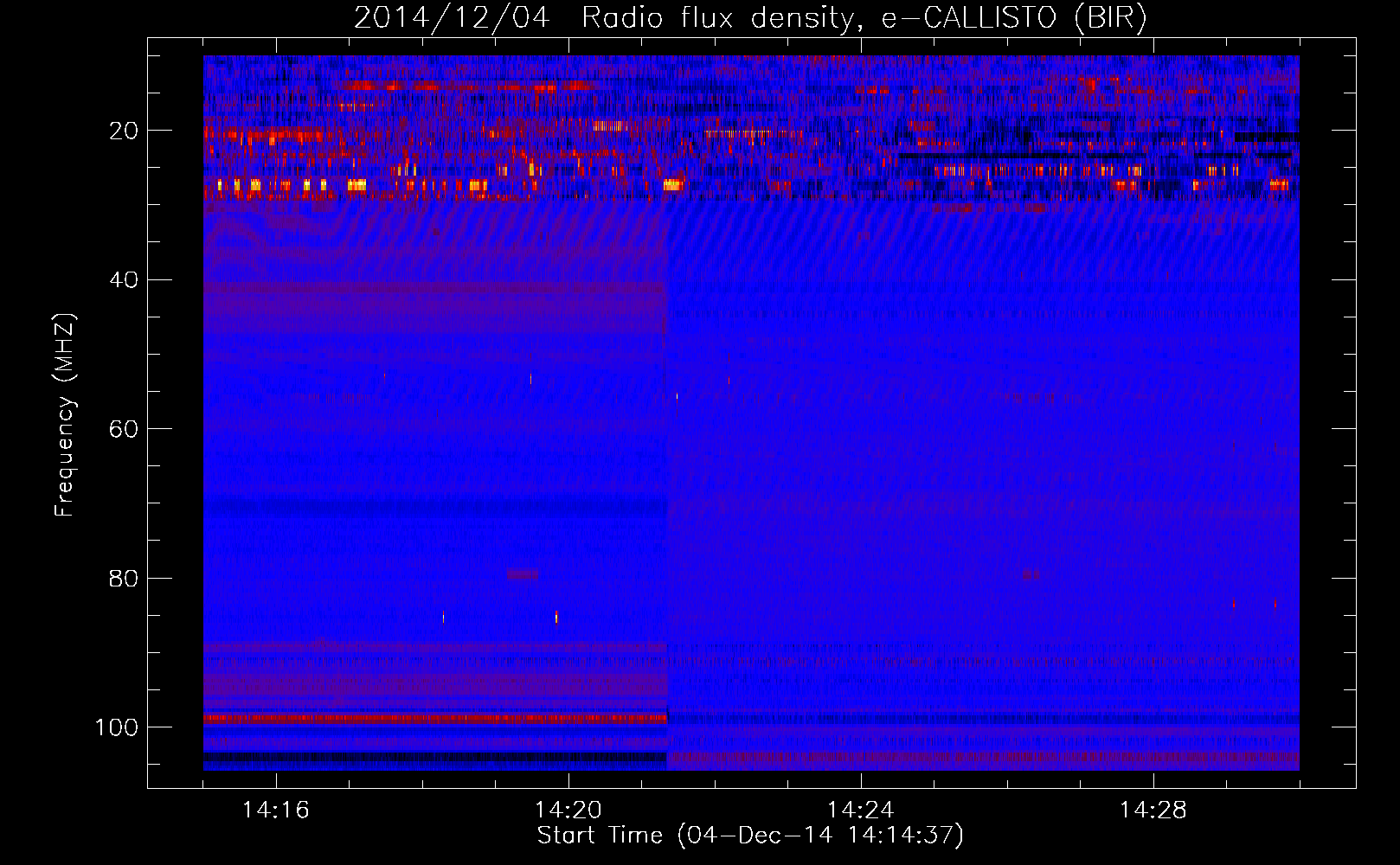Screen dimensions: 1400x865
Task: Click the 80 MHz frequency tick label
Action: tap(124, 579)
